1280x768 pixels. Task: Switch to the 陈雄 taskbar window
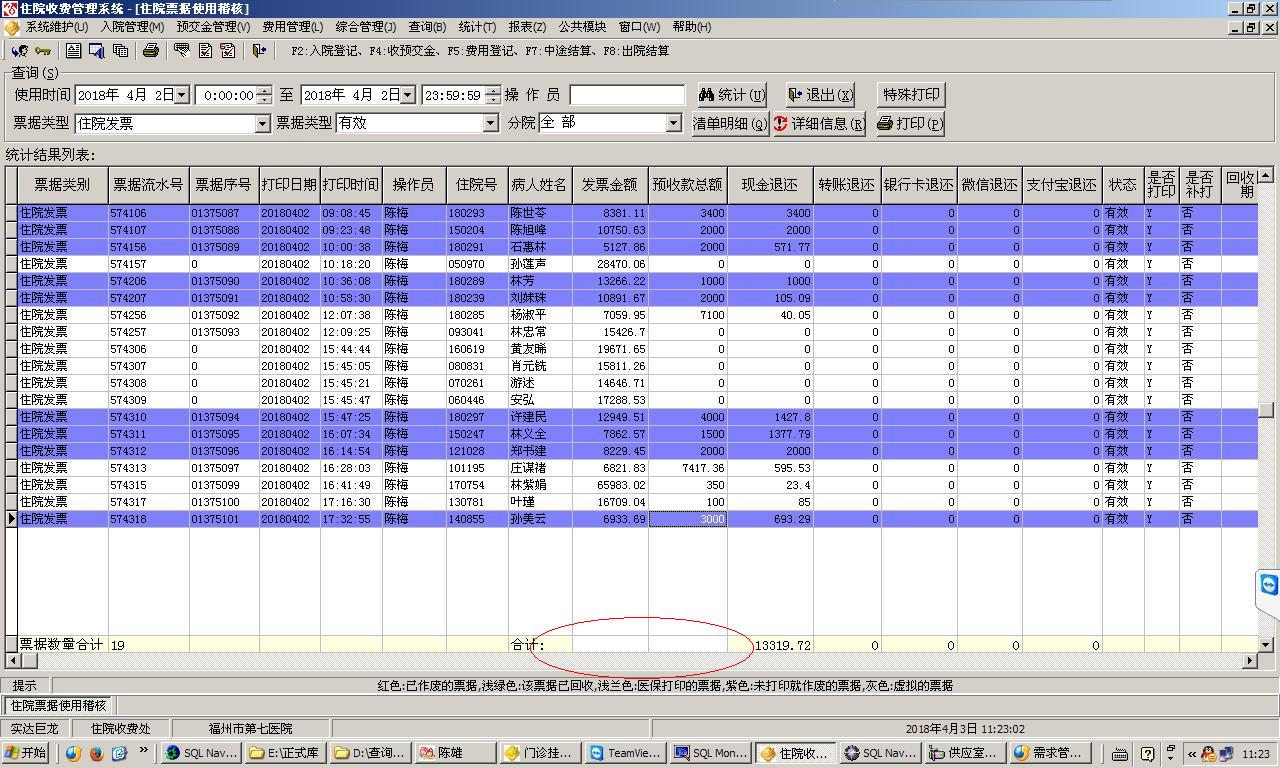point(455,753)
